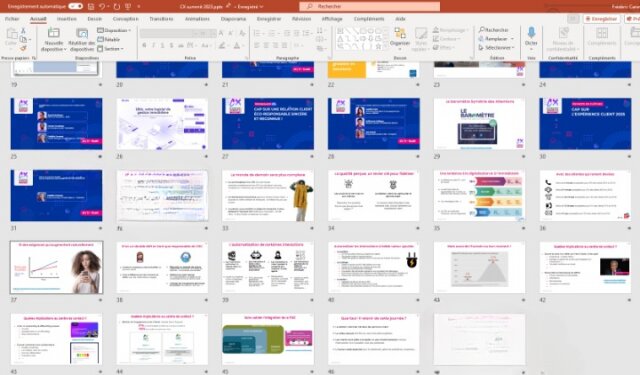
Task: Click the Copier icon
Action: [x=24, y=40]
